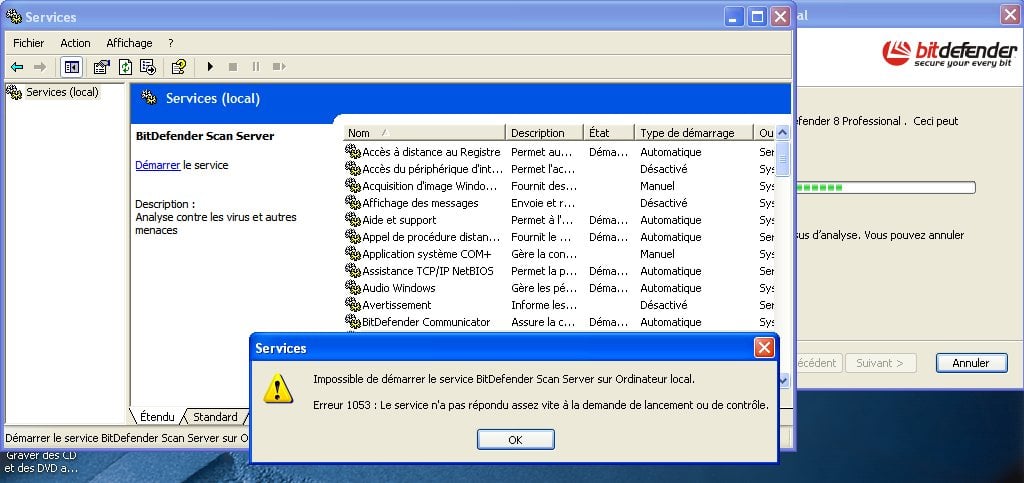The image size is (1024, 483).
Task: Click gear icon of Application système COM+
Action: coord(353,253)
